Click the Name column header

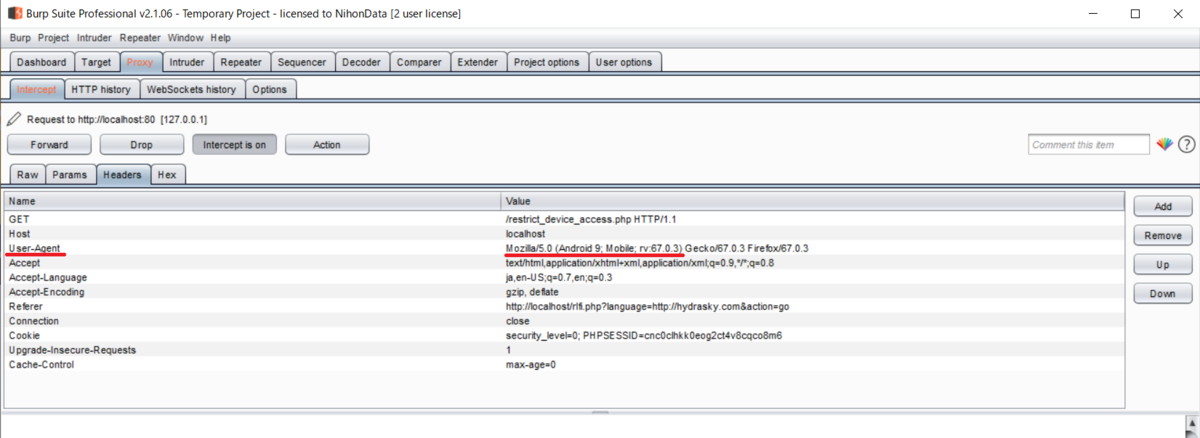[x=252, y=201]
